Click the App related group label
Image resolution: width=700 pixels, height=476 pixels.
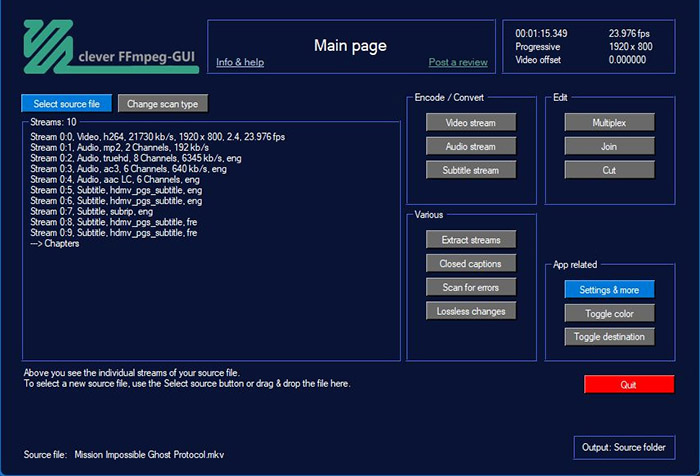click(575, 265)
